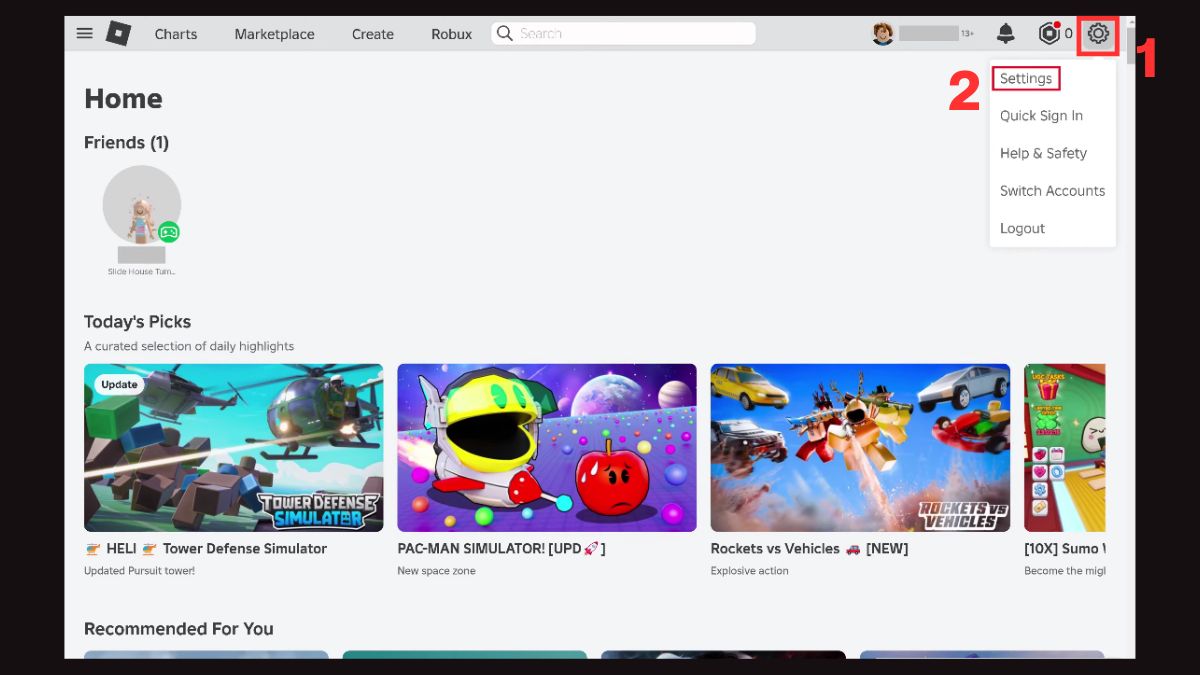Click 'A curated selection of daily highlights'
Viewport: 1200px width, 675px height.
189,346
